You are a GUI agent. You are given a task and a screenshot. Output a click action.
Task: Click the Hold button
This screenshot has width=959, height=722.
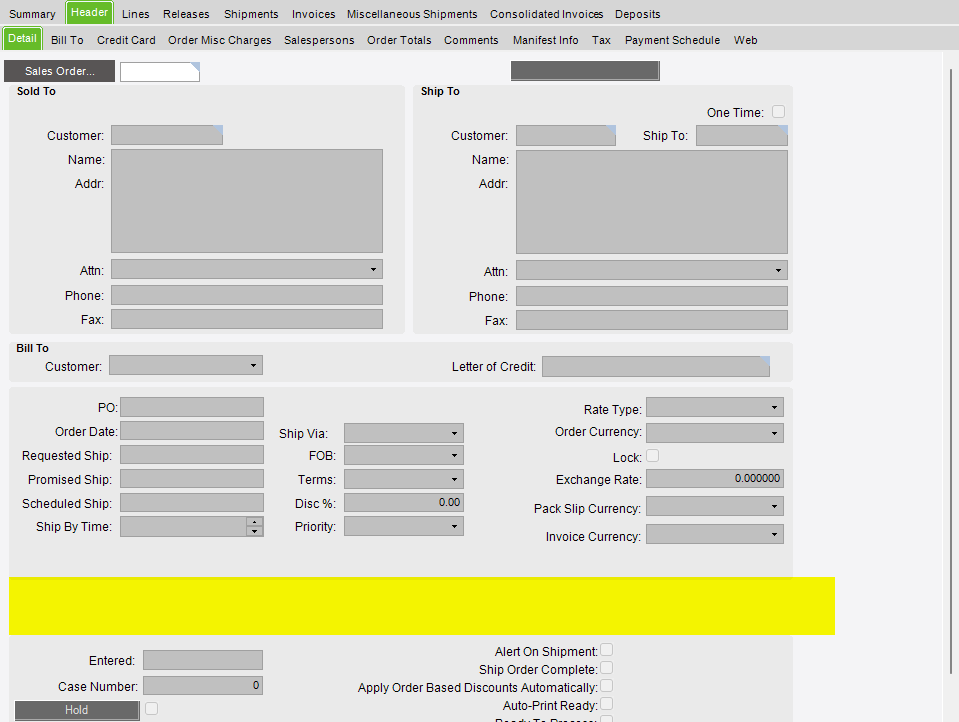[x=76, y=710]
